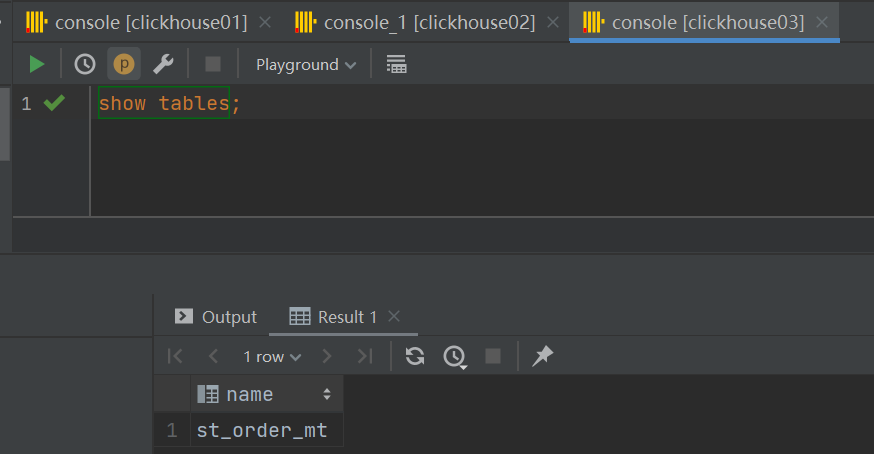Open the query history clock icon
This screenshot has height=454, width=874.
point(85,65)
